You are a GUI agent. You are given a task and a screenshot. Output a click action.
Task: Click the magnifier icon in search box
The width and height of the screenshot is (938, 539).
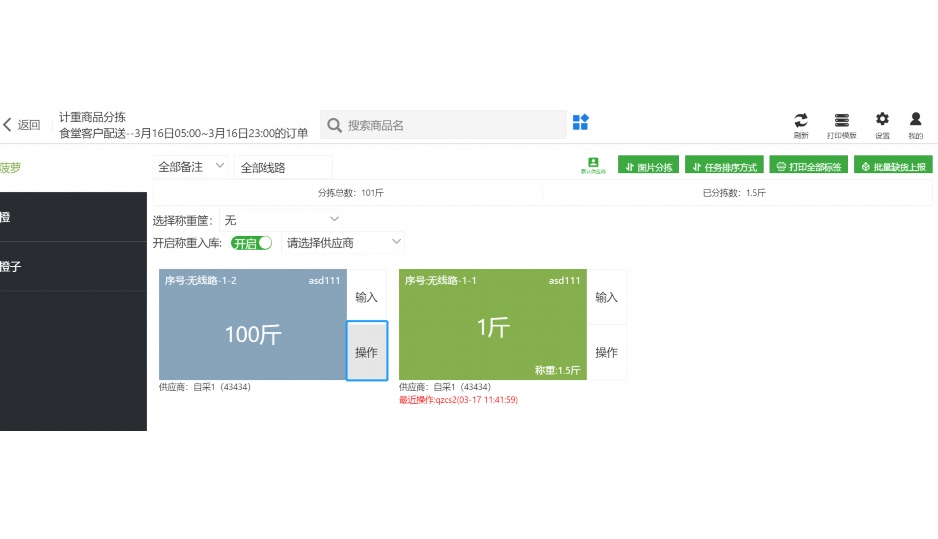335,125
